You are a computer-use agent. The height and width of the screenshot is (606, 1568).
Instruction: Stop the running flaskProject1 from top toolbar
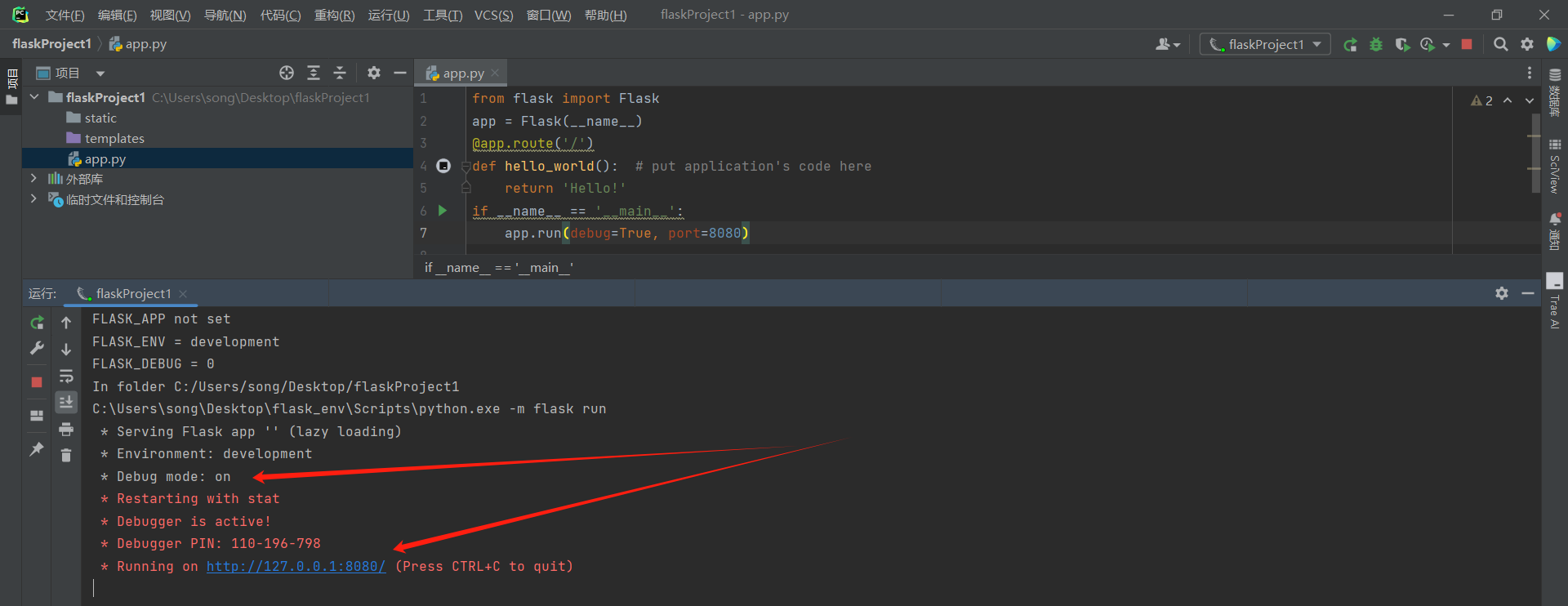pyautogui.click(x=1467, y=45)
